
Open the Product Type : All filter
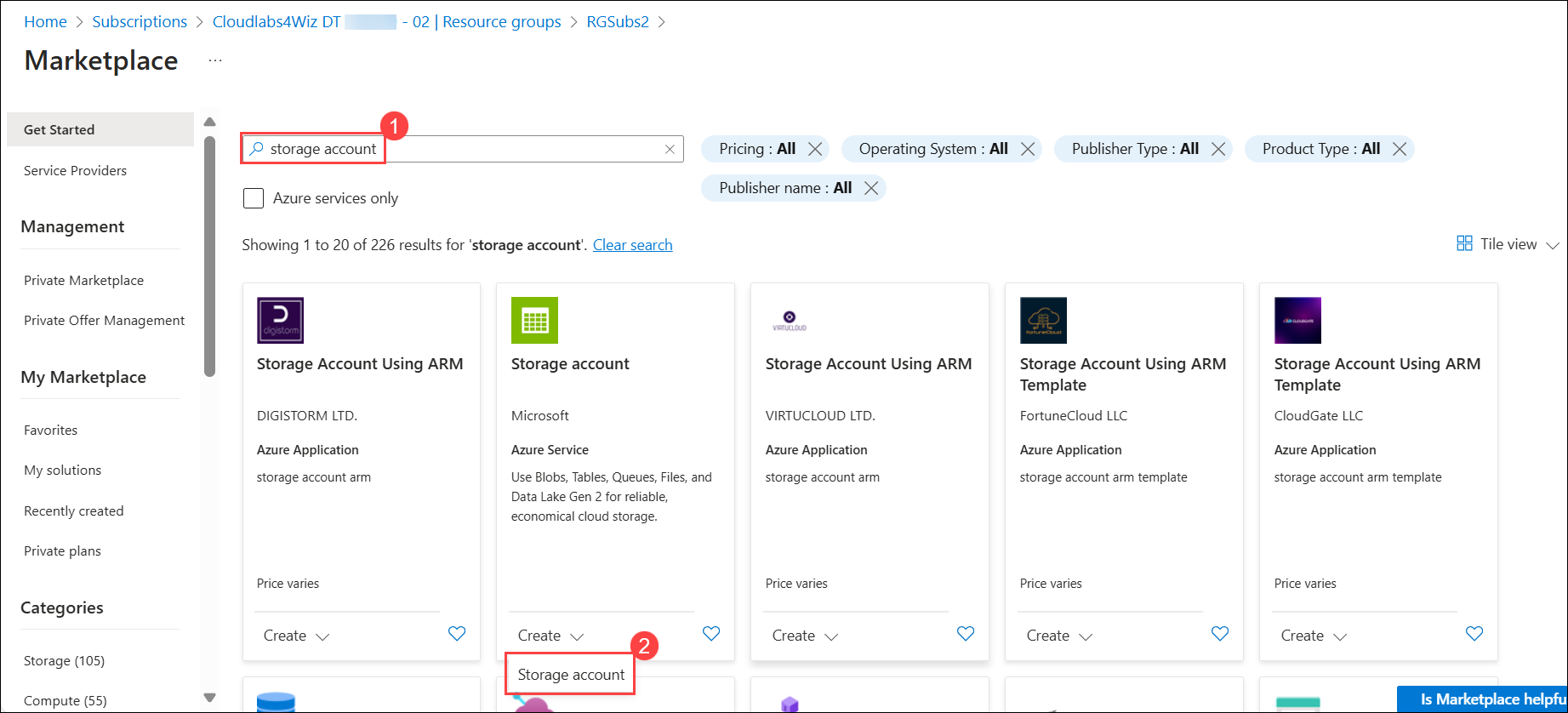[1321, 149]
